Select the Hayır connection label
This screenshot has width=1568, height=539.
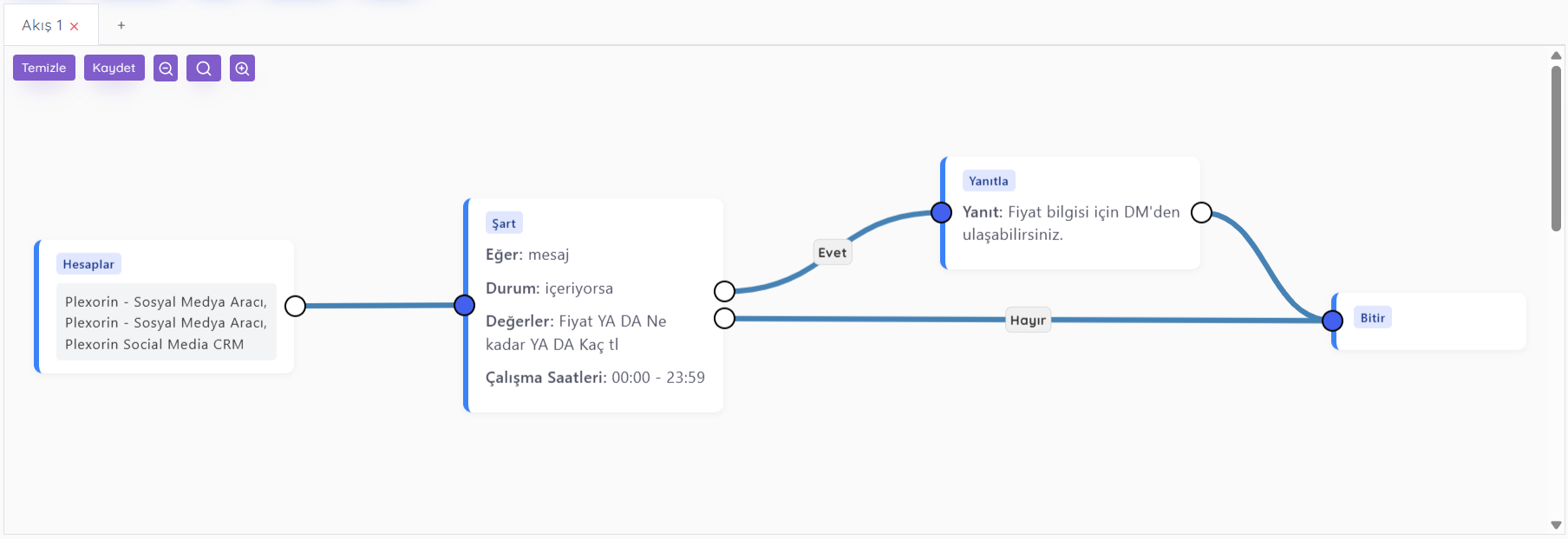point(1028,320)
